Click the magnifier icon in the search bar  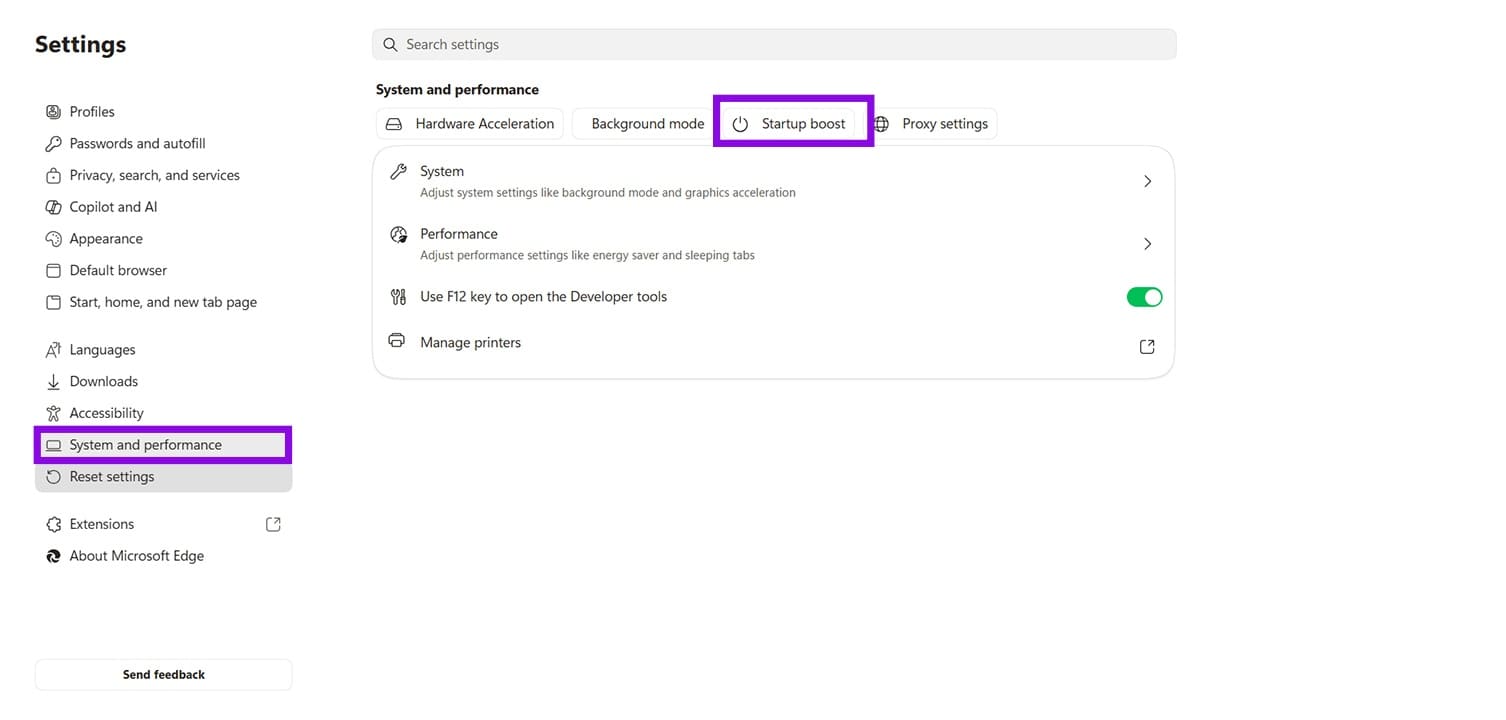click(391, 44)
